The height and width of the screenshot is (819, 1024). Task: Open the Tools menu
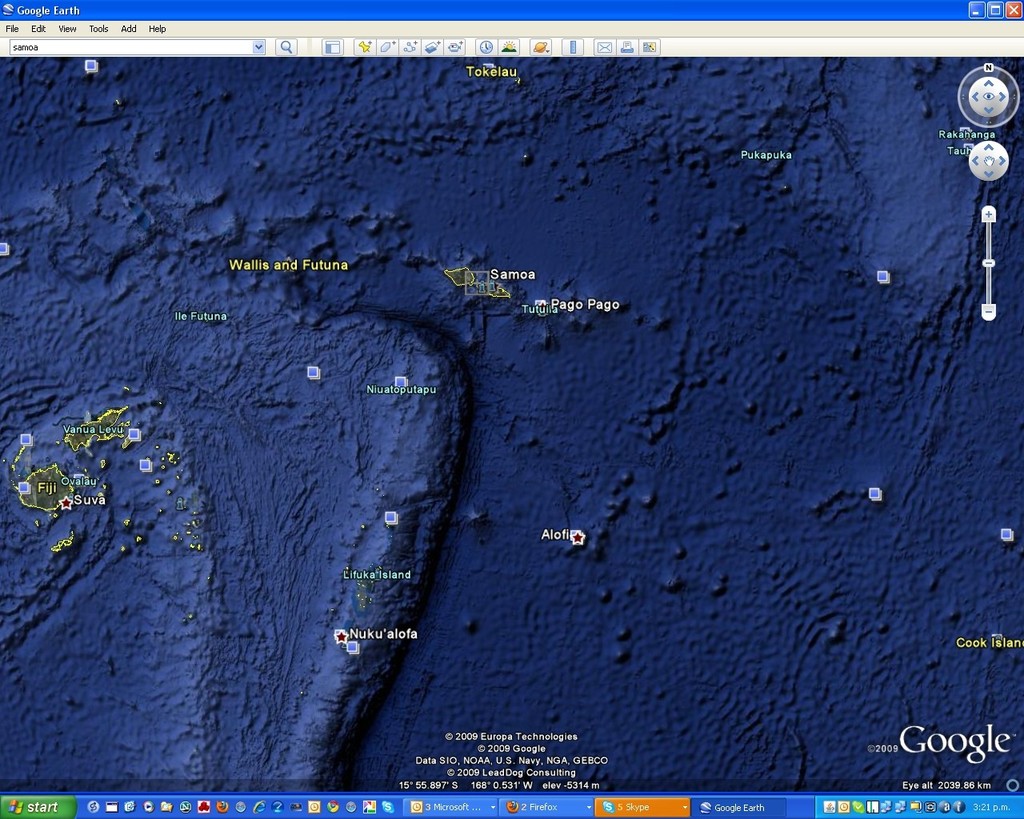[99, 29]
